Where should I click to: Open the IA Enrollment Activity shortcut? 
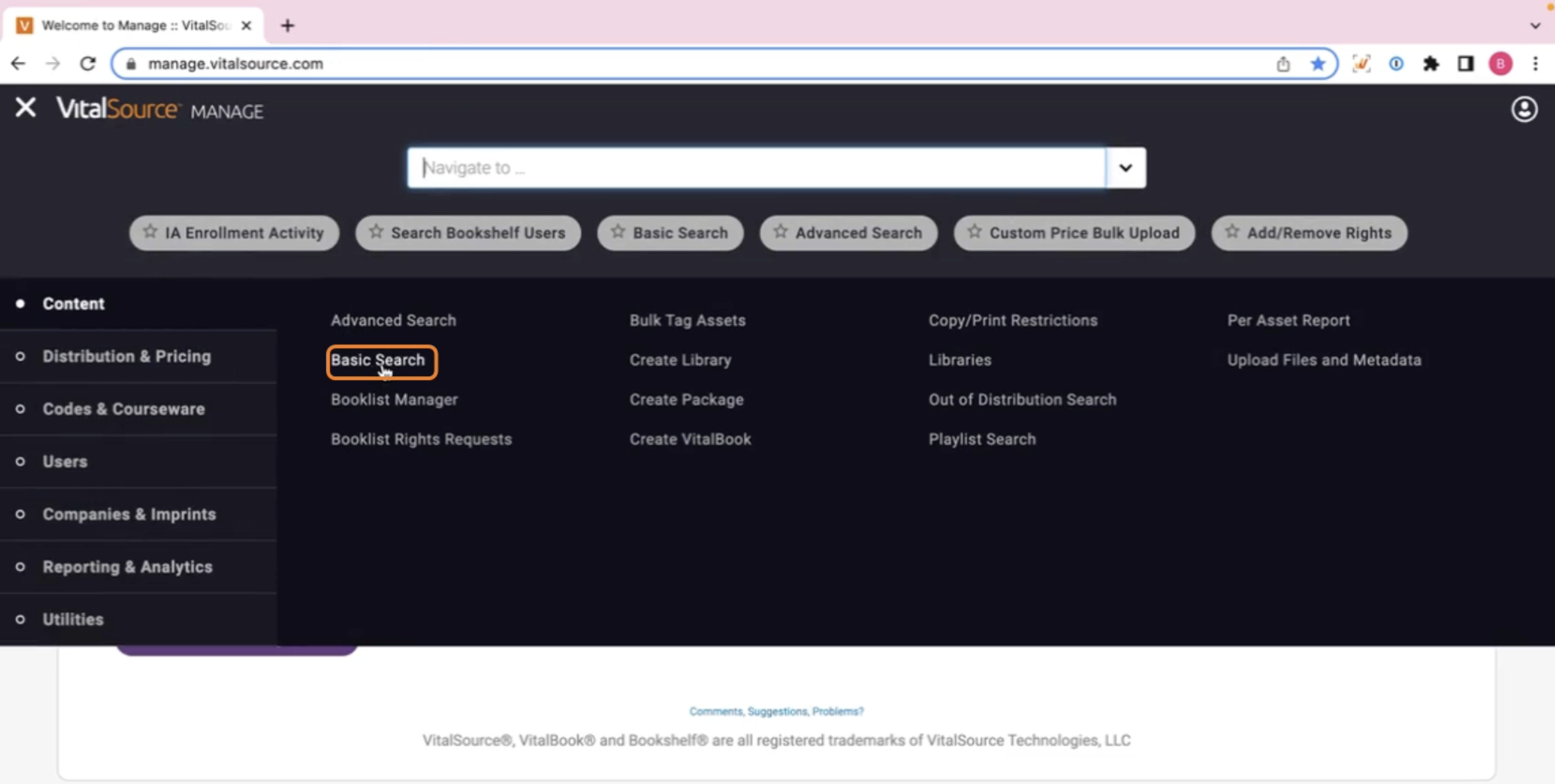(234, 233)
